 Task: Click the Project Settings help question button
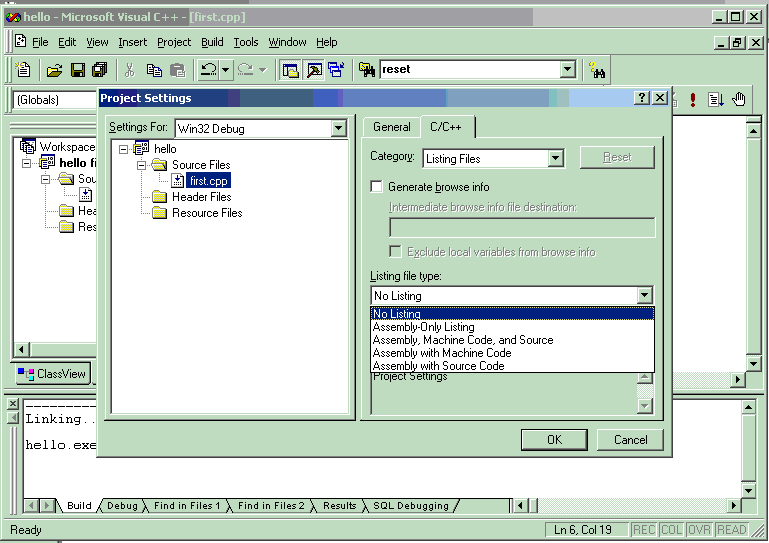(641, 98)
